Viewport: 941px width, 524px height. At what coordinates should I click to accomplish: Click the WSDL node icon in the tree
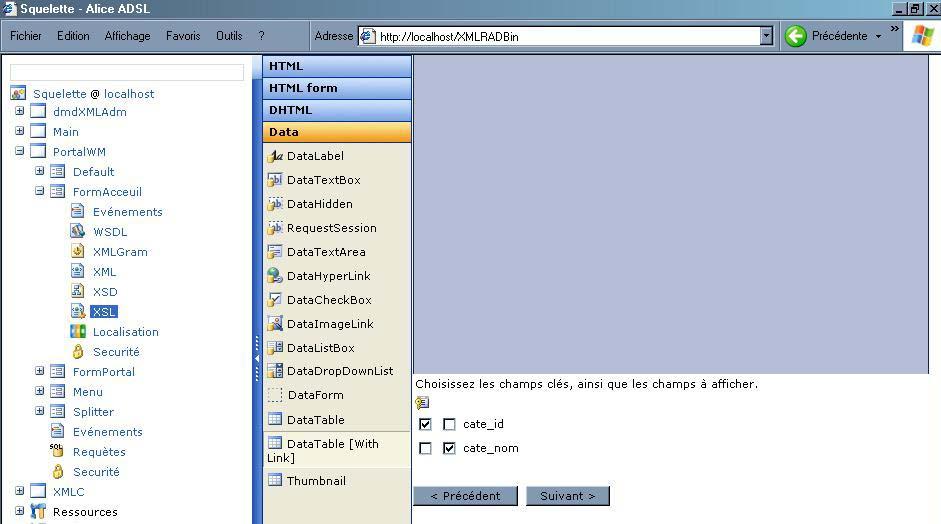78,232
